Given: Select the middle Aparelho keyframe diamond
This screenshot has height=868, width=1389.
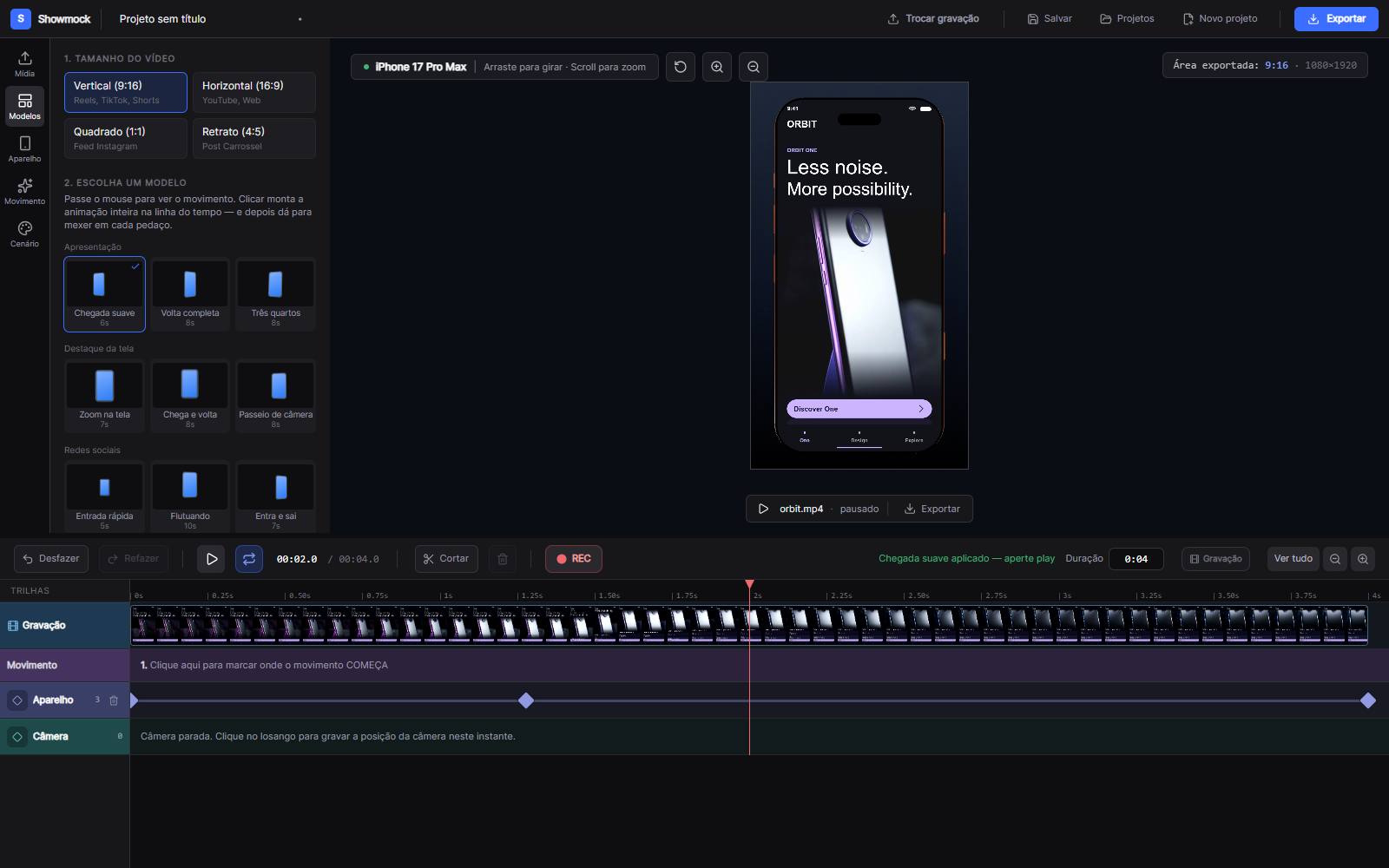Looking at the screenshot, I should [525, 700].
